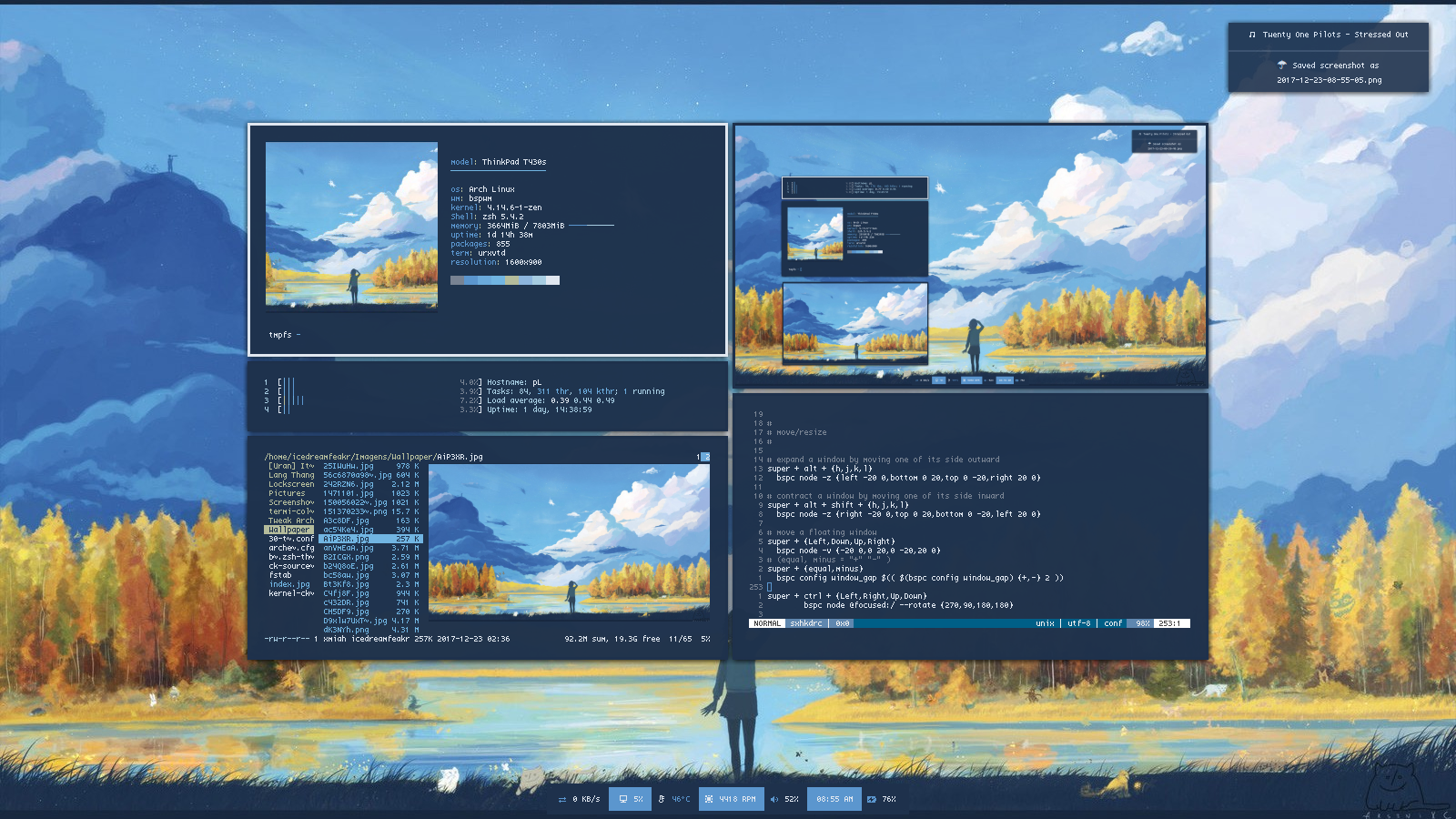
Task: Click the music note notification icon
Action: tap(1252, 35)
